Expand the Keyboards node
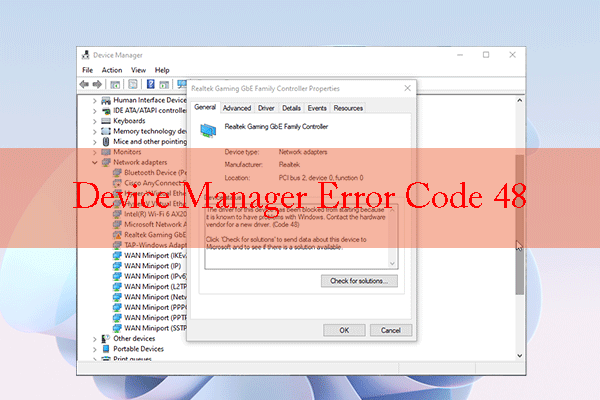 pyautogui.click(x=95, y=121)
